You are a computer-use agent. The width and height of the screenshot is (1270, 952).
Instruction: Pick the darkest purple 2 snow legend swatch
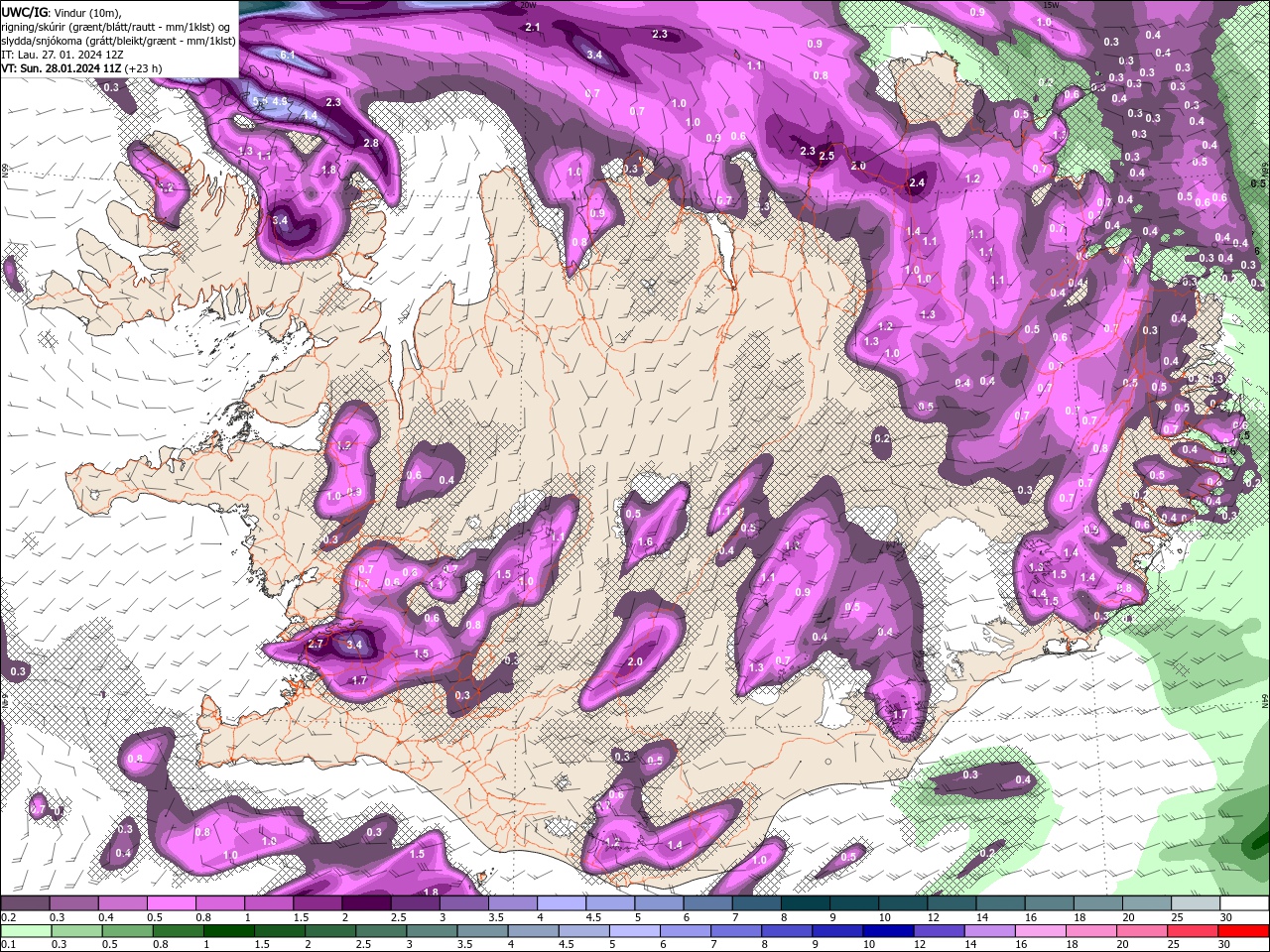365,903
